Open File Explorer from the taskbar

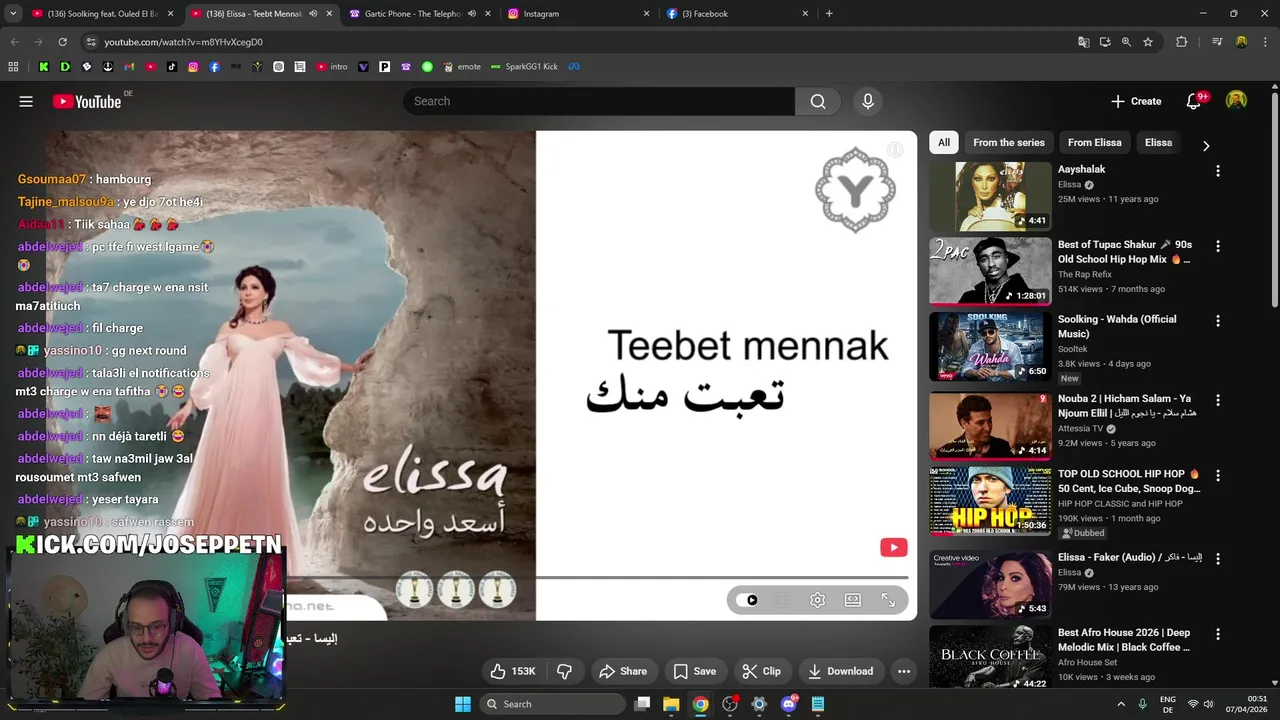671,704
